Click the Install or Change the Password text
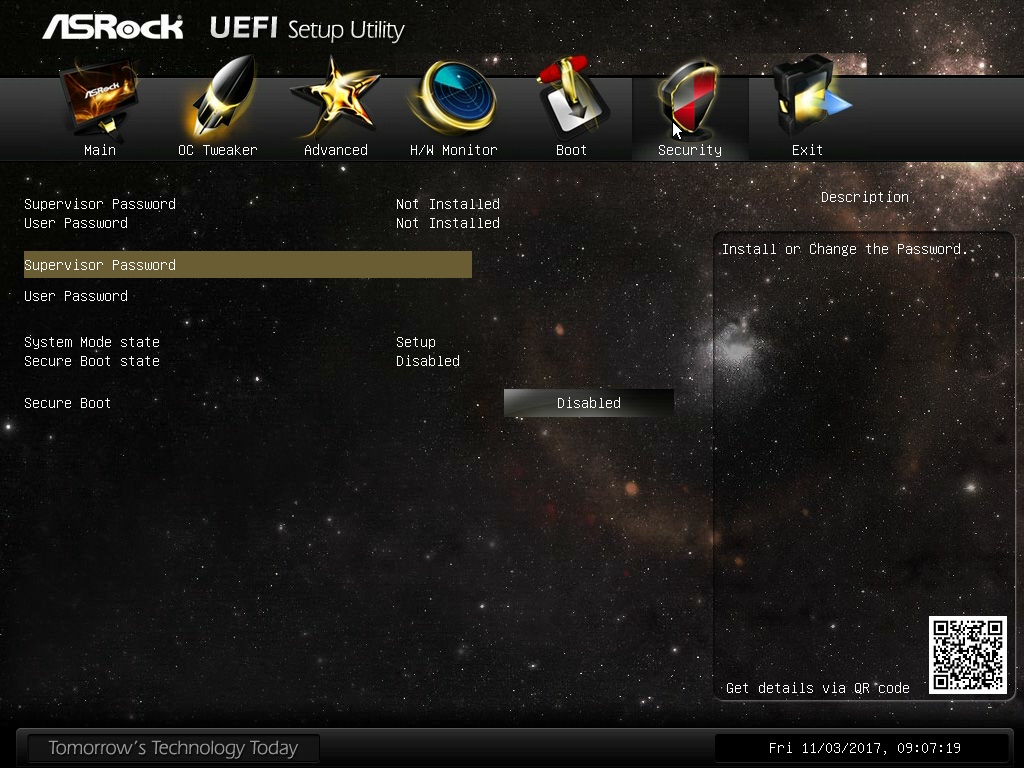Image resolution: width=1024 pixels, height=768 pixels. pos(844,249)
